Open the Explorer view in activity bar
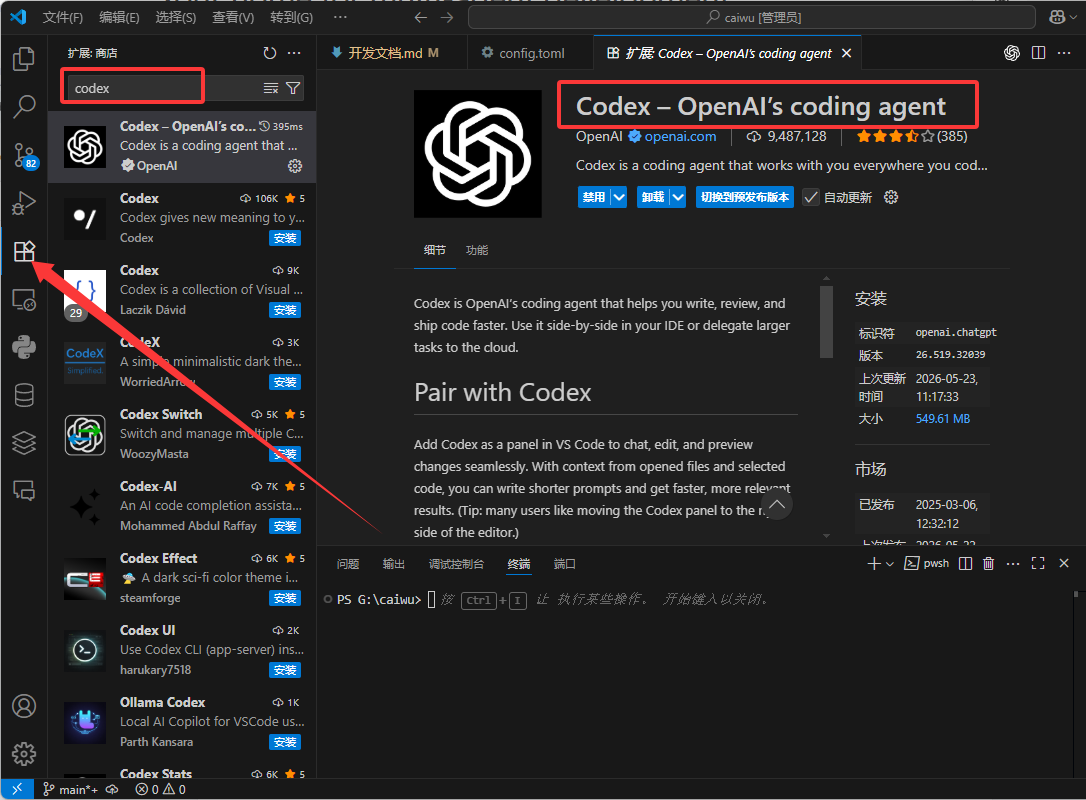 click(24, 59)
